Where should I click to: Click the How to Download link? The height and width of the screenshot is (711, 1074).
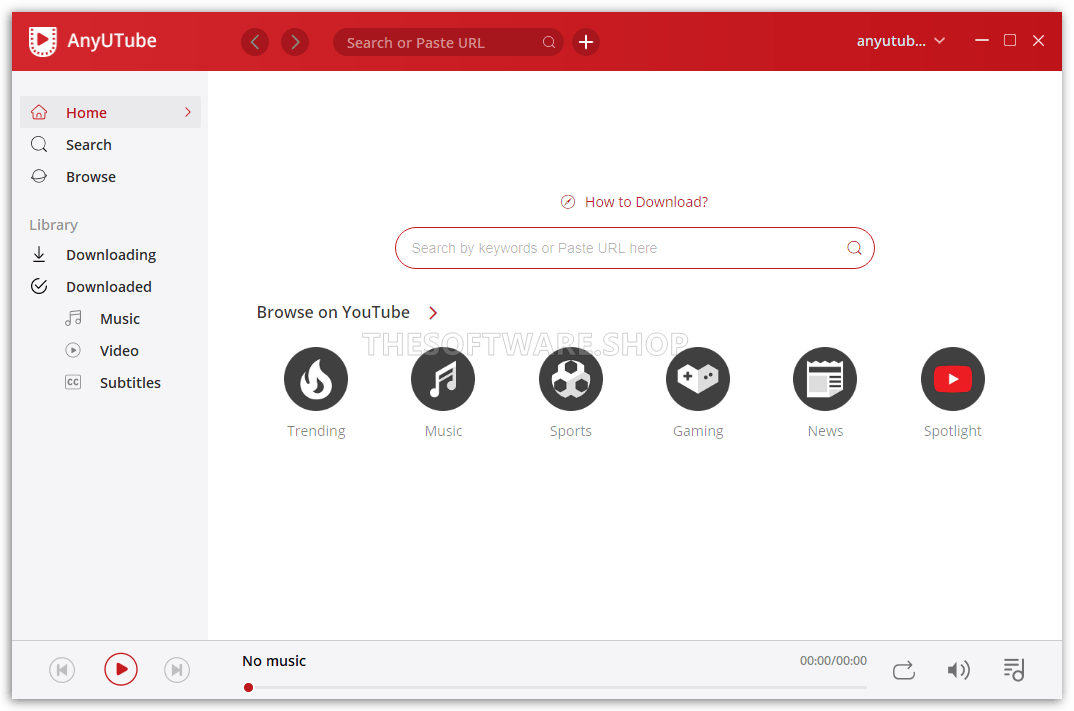645,202
